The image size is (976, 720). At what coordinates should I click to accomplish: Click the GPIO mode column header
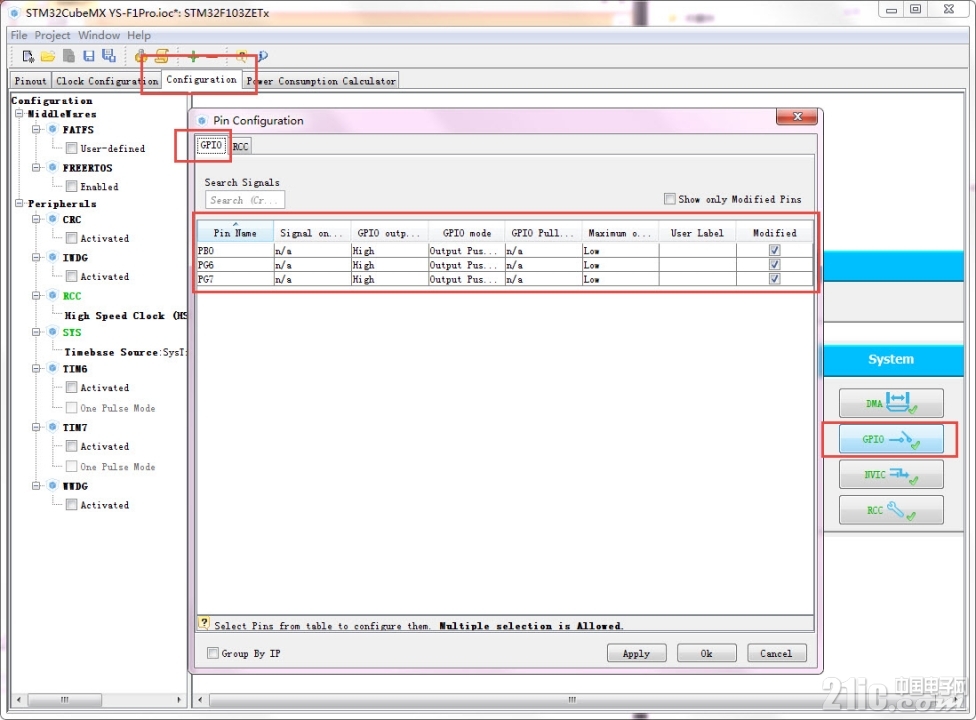467,233
